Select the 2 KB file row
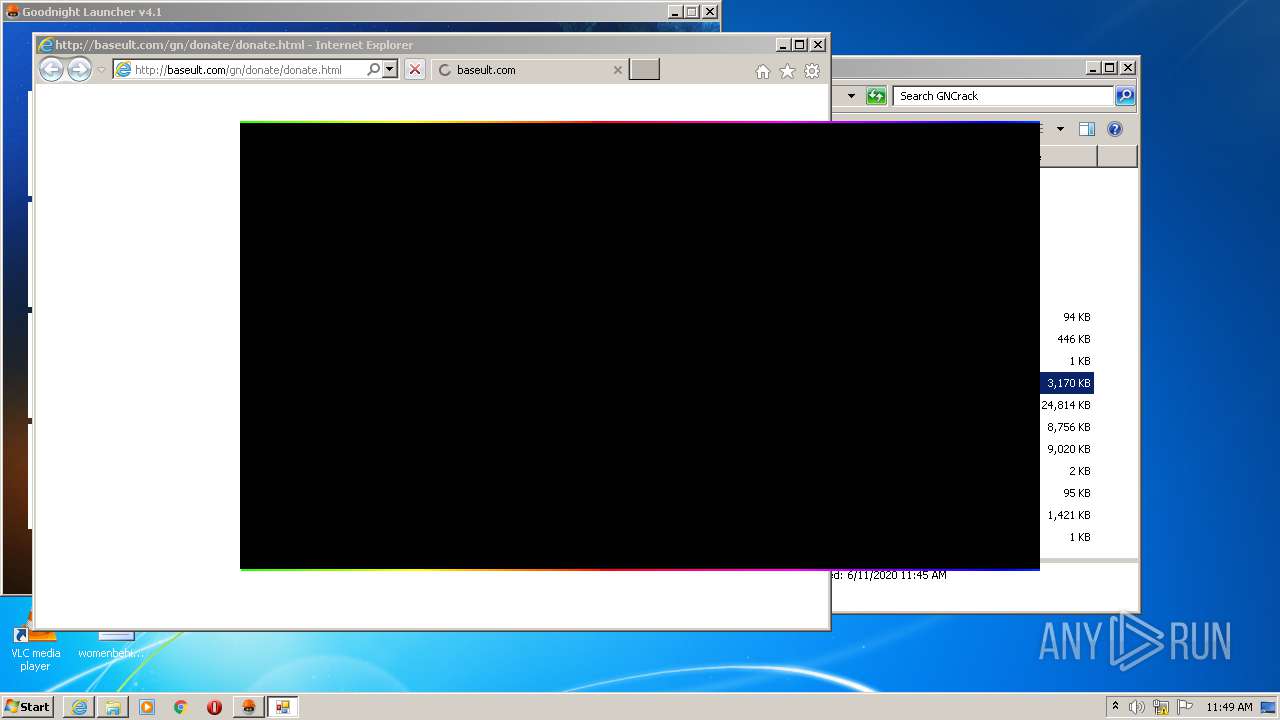 [x=1065, y=471]
